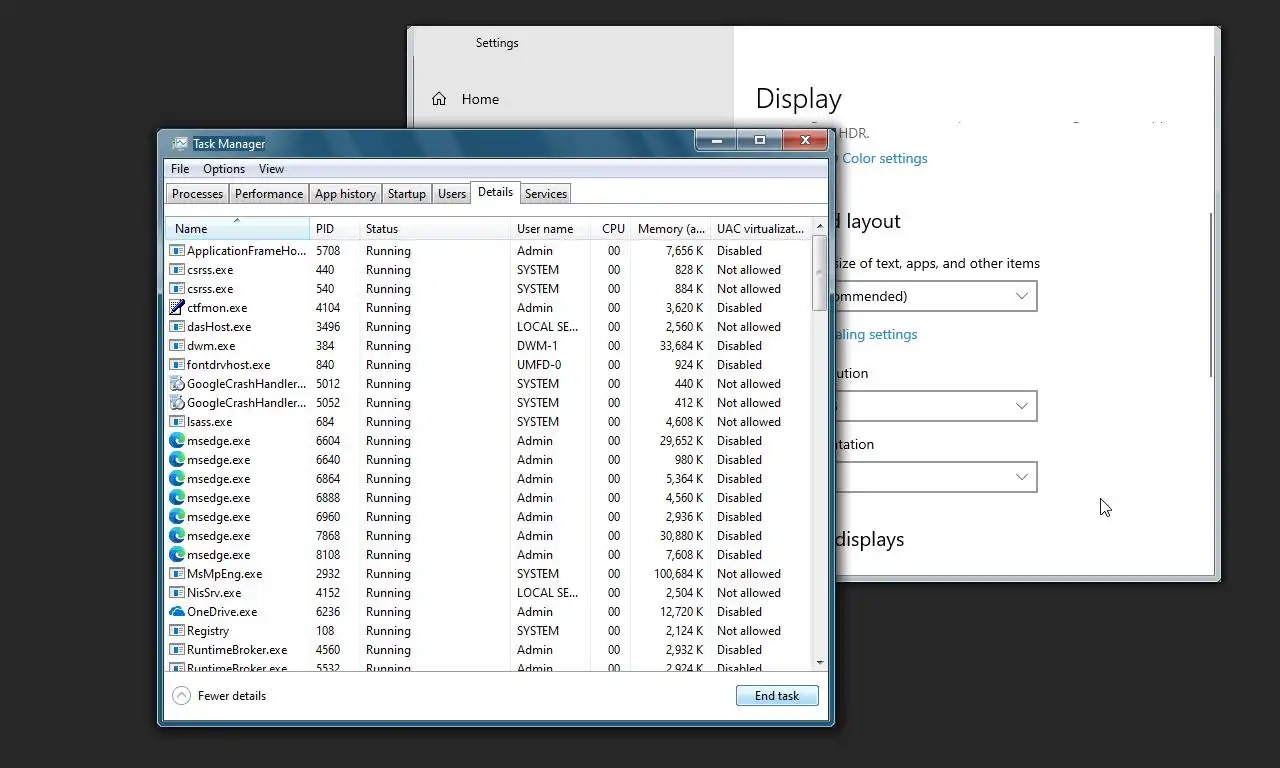
Task: Click the msedge.exe icon with PID 6640
Action: [x=177, y=460]
